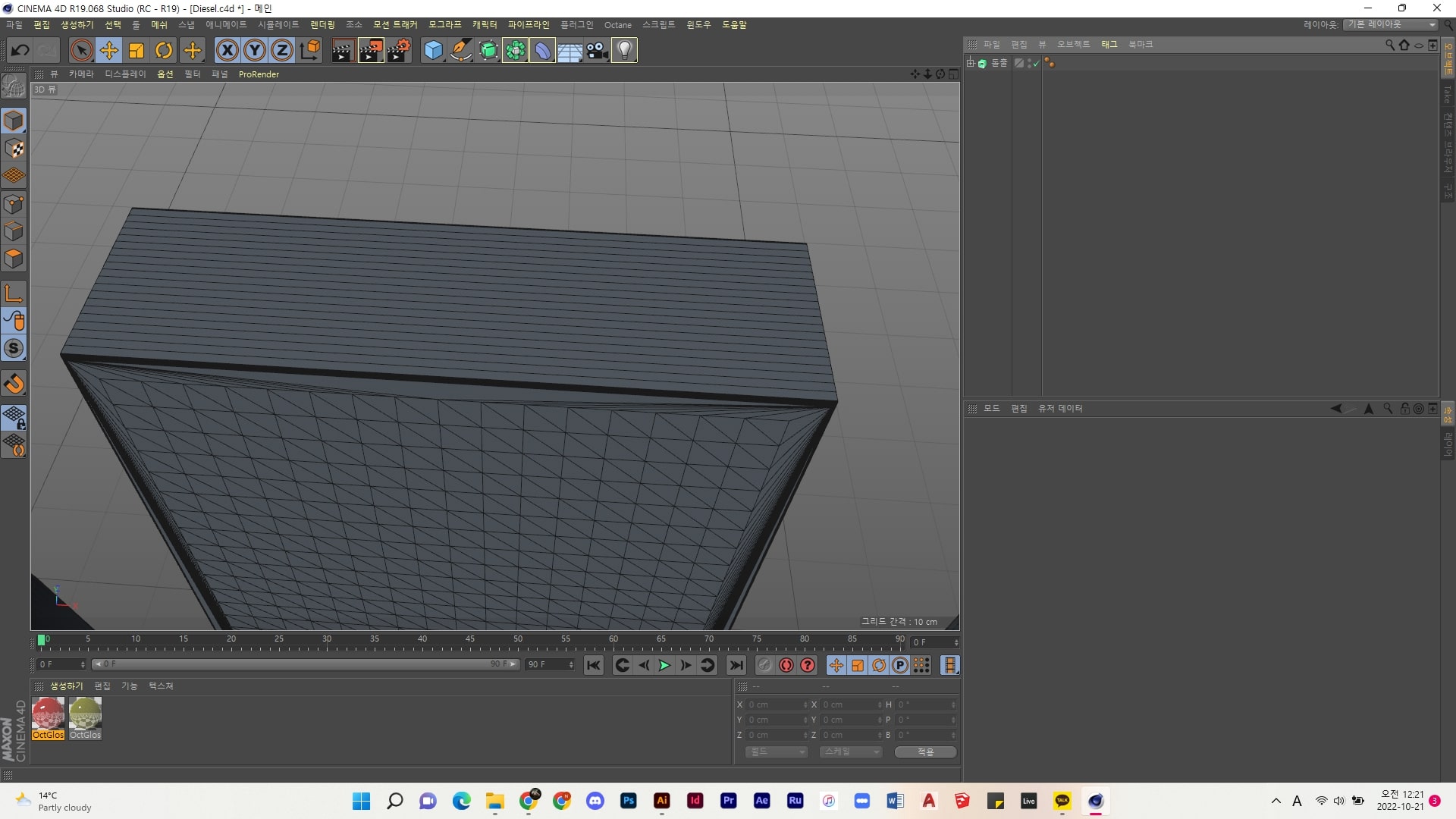
Task: Open the 레이아웃 layout dropdown
Action: coord(1390,25)
